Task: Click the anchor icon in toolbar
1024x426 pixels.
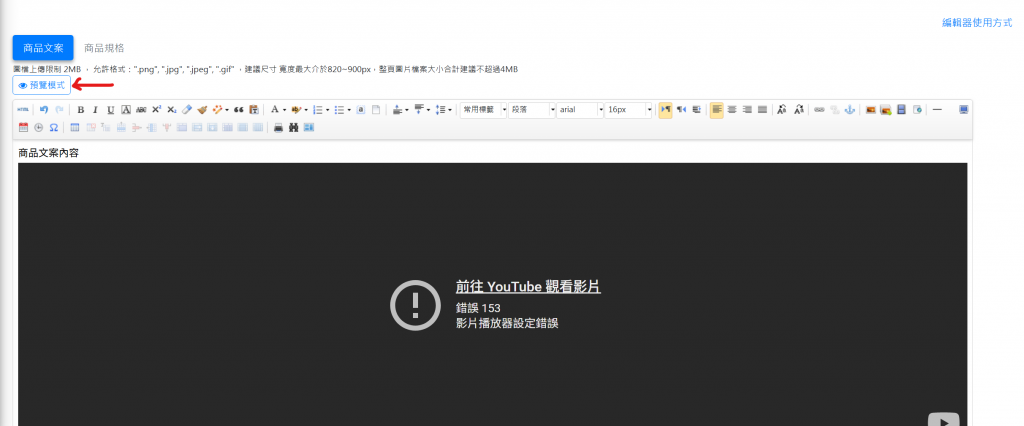Action: point(849,109)
